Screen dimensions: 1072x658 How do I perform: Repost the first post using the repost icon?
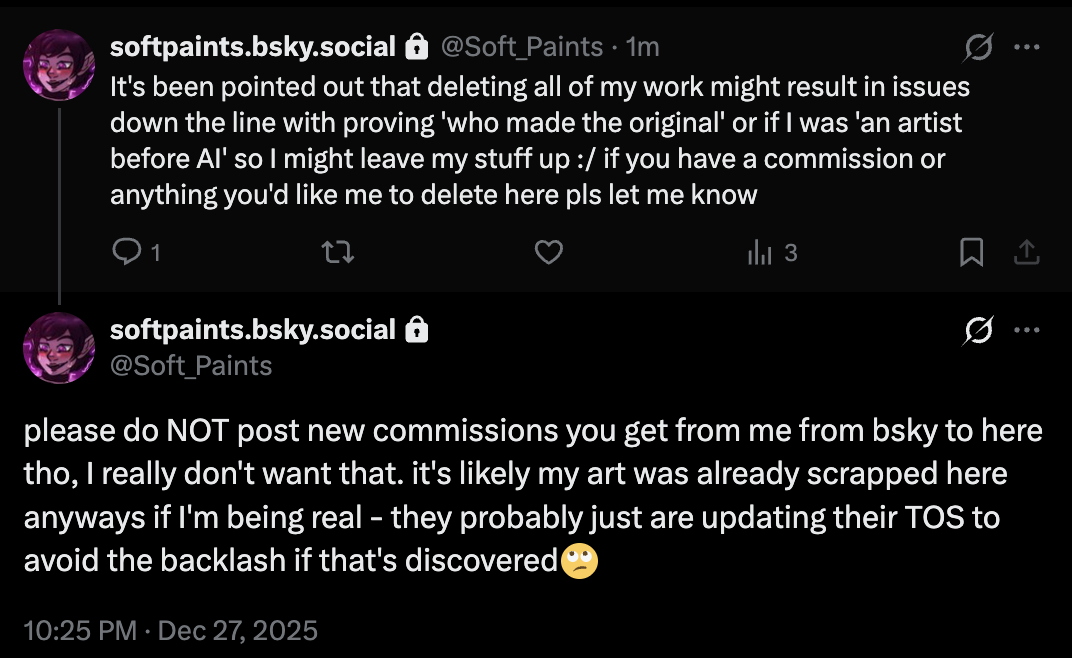point(339,253)
